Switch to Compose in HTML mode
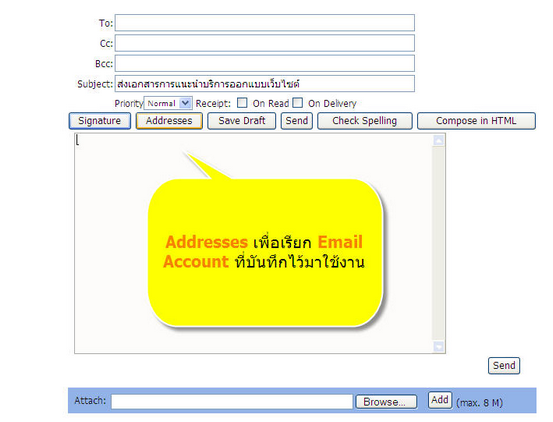 476,121
